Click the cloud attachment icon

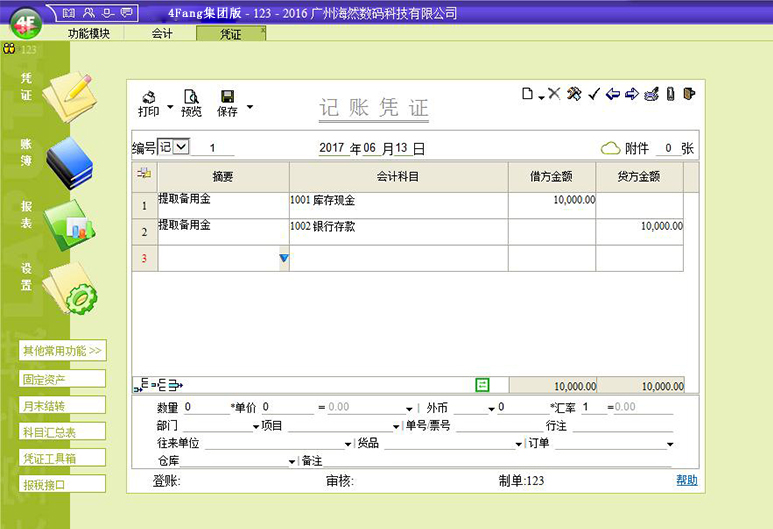[610, 148]
